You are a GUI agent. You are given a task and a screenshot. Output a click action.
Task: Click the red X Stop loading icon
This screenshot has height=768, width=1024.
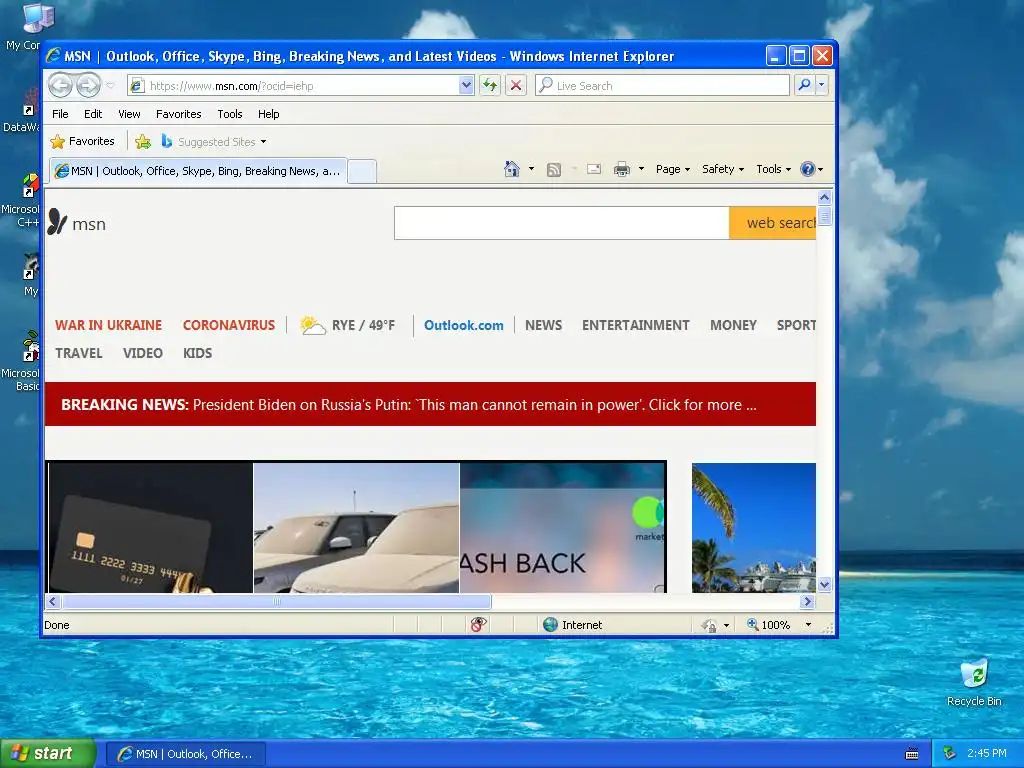[x=516, y=86]
